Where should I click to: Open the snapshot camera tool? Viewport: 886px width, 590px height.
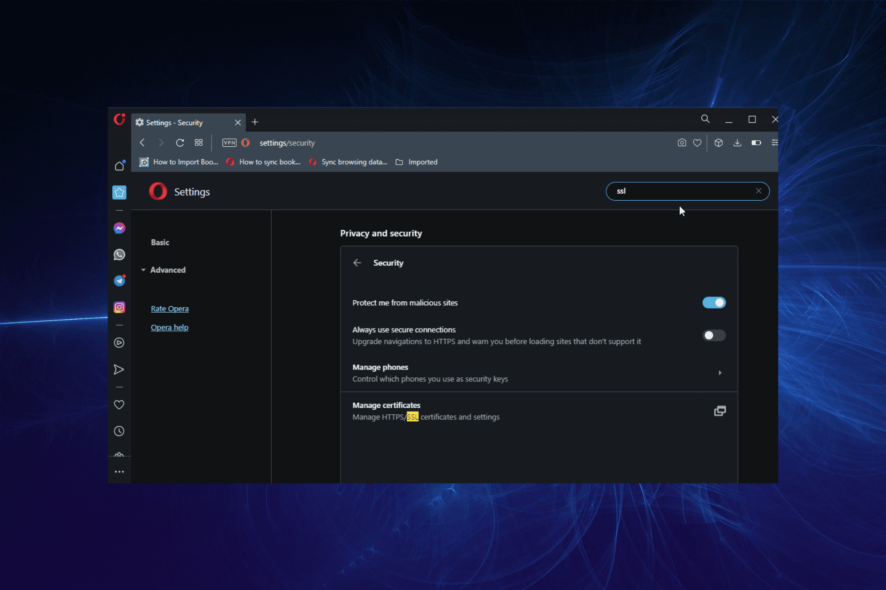(681, 143)
